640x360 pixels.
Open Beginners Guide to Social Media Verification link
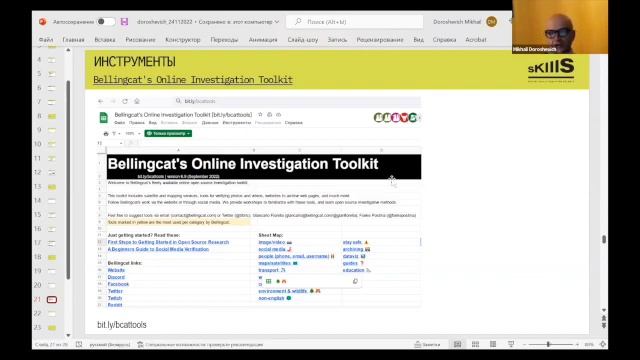click(158, 249)
